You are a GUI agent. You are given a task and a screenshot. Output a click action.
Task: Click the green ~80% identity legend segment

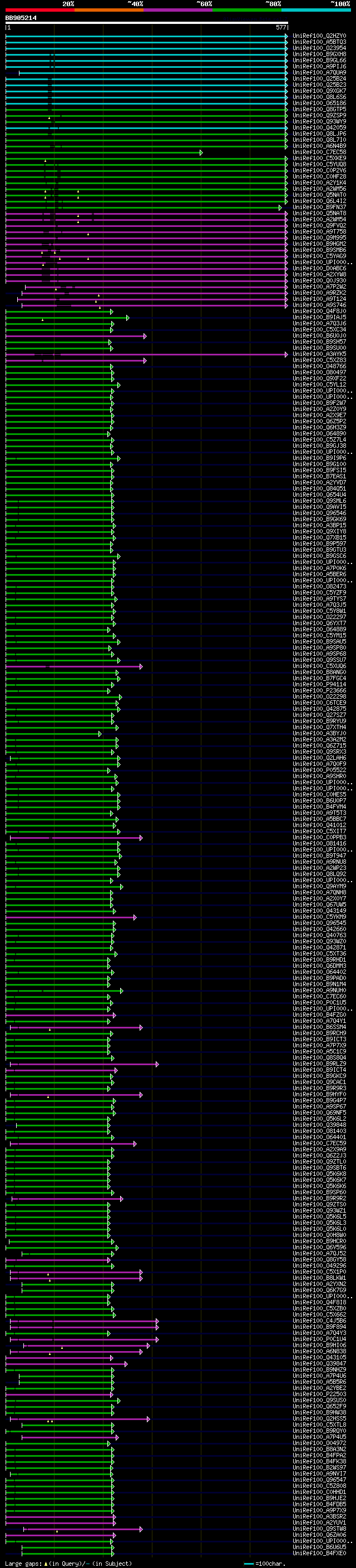point(247,10)
